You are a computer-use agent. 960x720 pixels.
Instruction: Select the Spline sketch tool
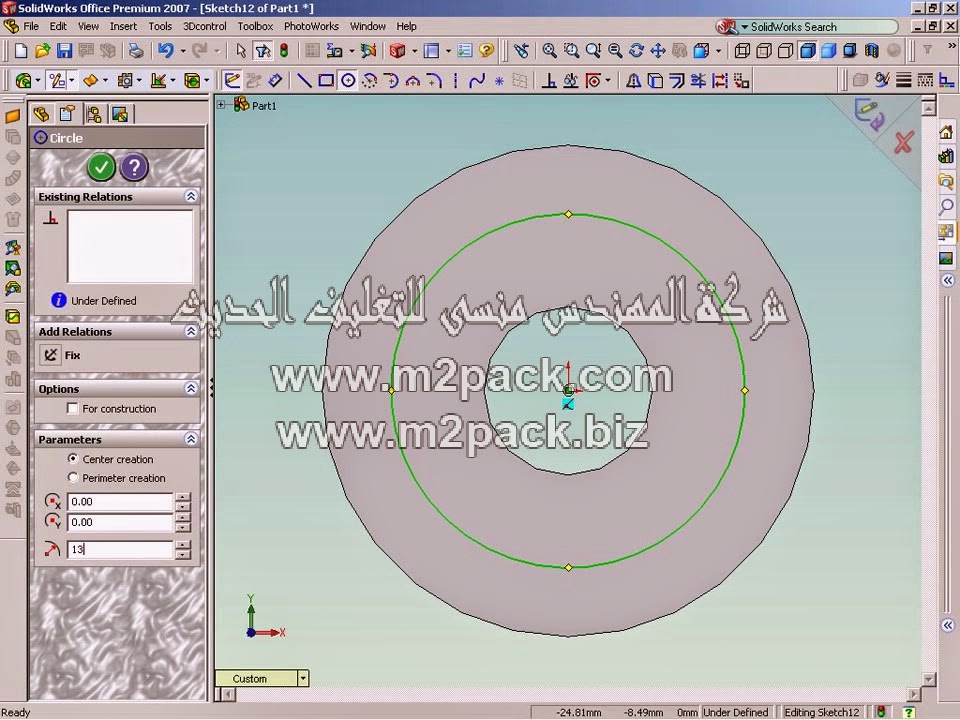[x=477, y=81]
